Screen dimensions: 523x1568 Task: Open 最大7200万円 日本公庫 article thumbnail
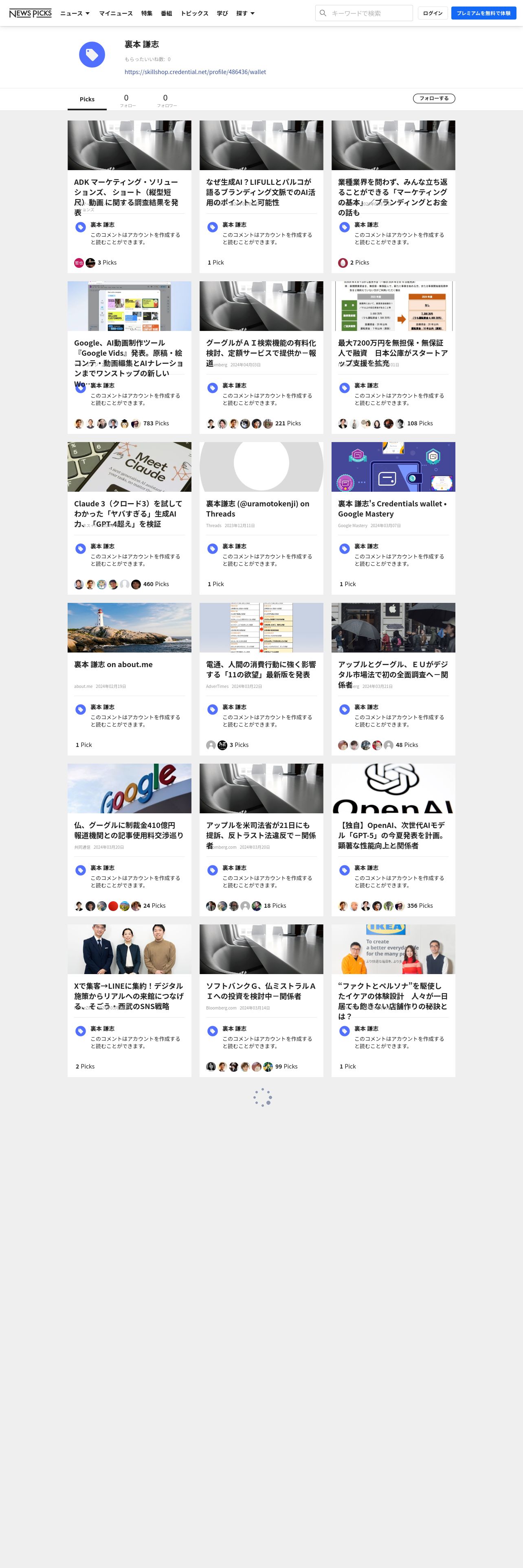click(x=393, y=306)
